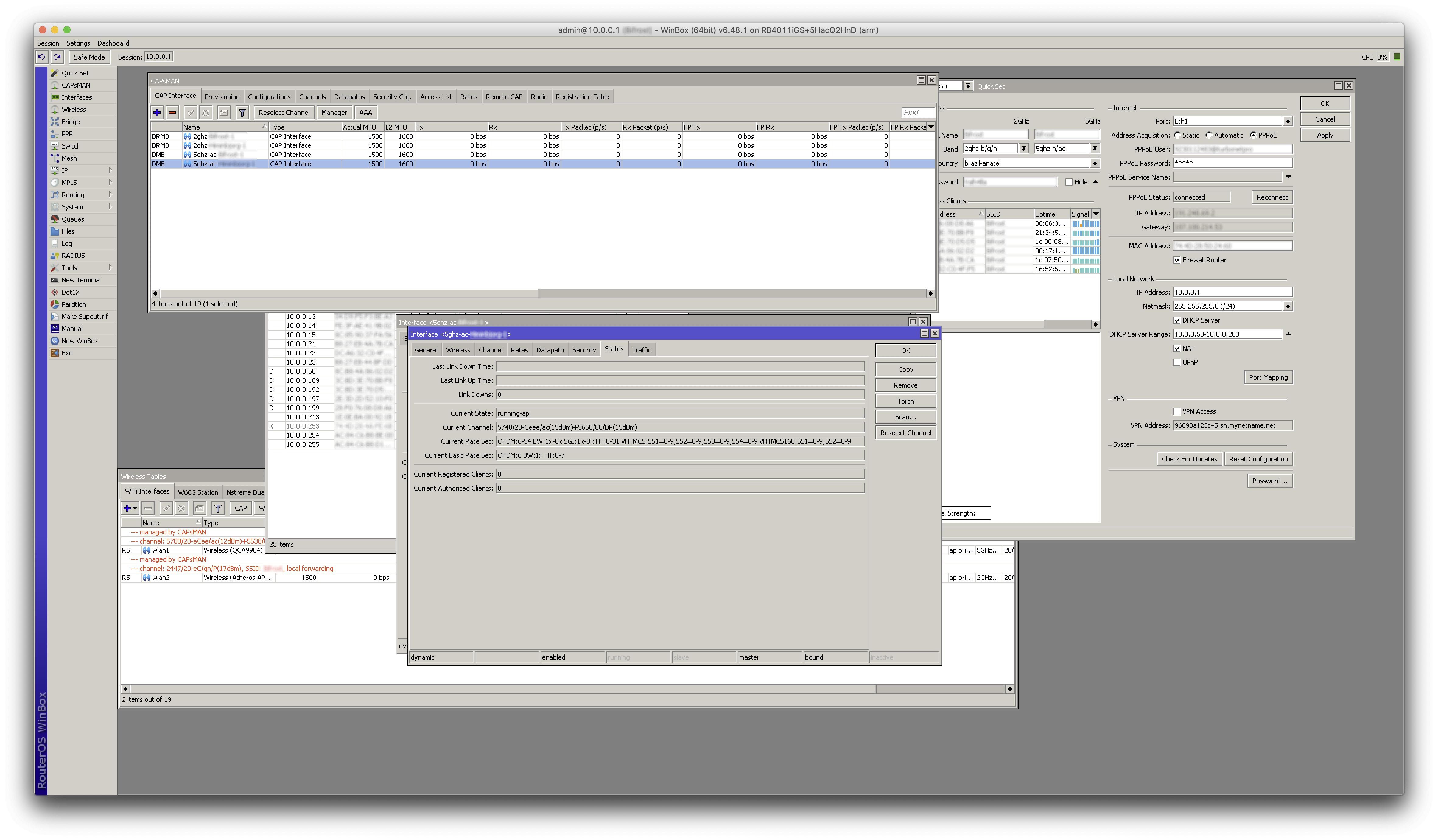Screen dimensions: 1438x840
Task: Select Automatic address acquisition
Action: tap(1208, 135)
